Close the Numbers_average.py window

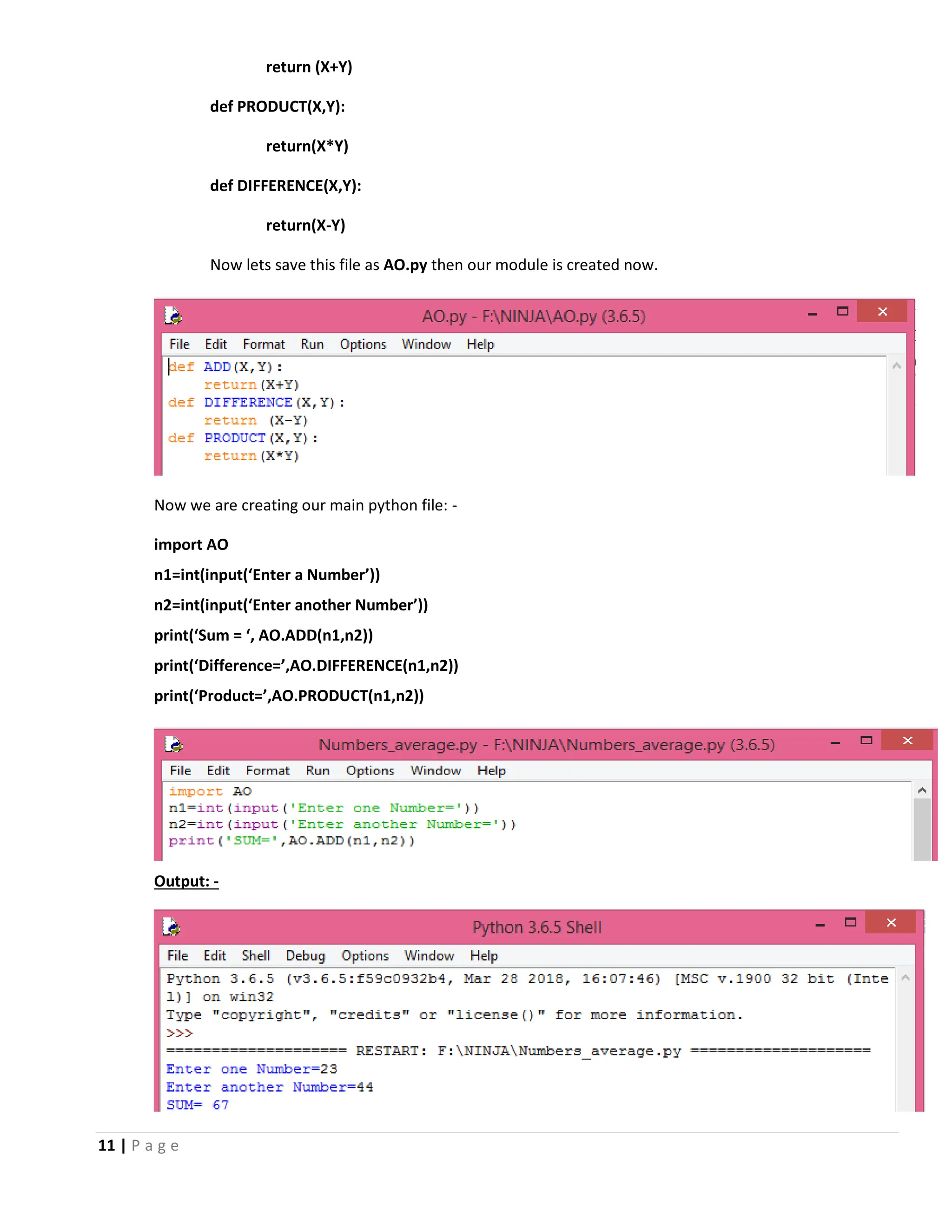coord(907,740)
